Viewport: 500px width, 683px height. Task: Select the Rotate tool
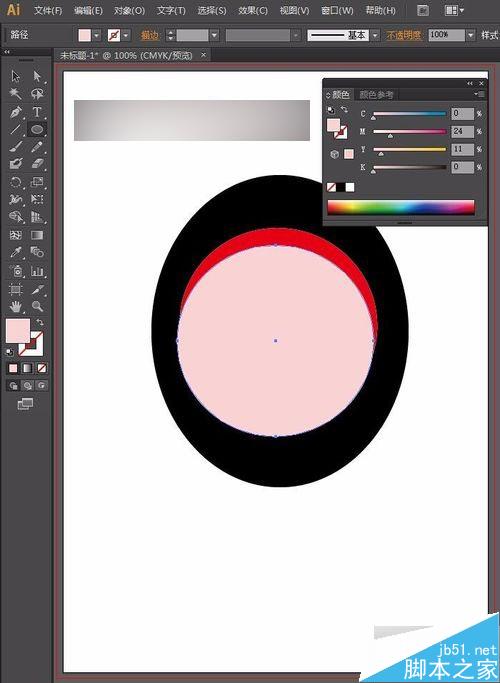[16, 182]
